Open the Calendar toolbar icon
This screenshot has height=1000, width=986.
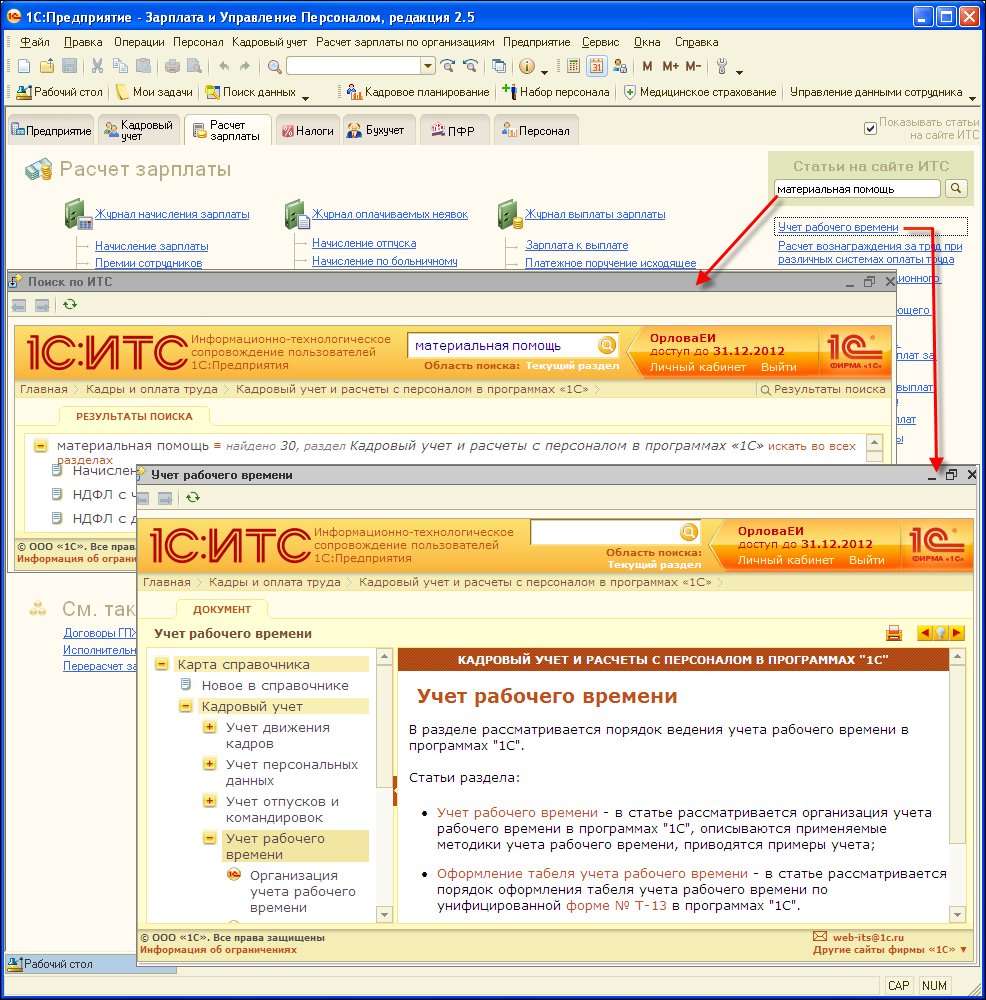[596, 66]
